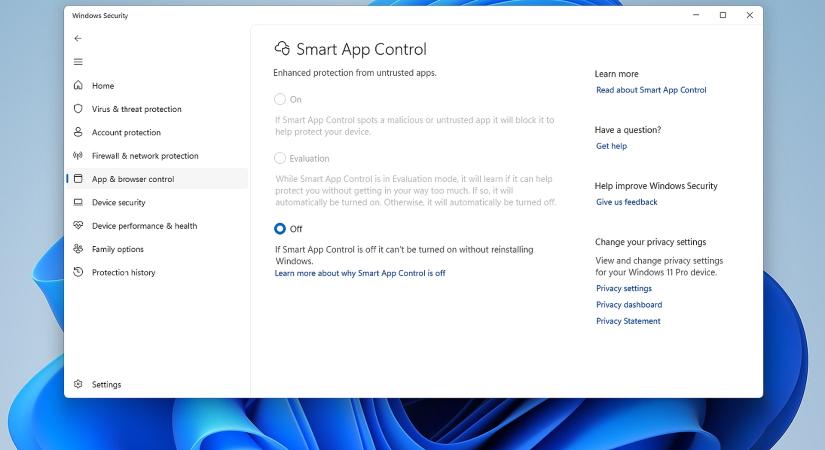Click the back arrow icon
The height and width of the screenshot is (450, 825).
78,38
